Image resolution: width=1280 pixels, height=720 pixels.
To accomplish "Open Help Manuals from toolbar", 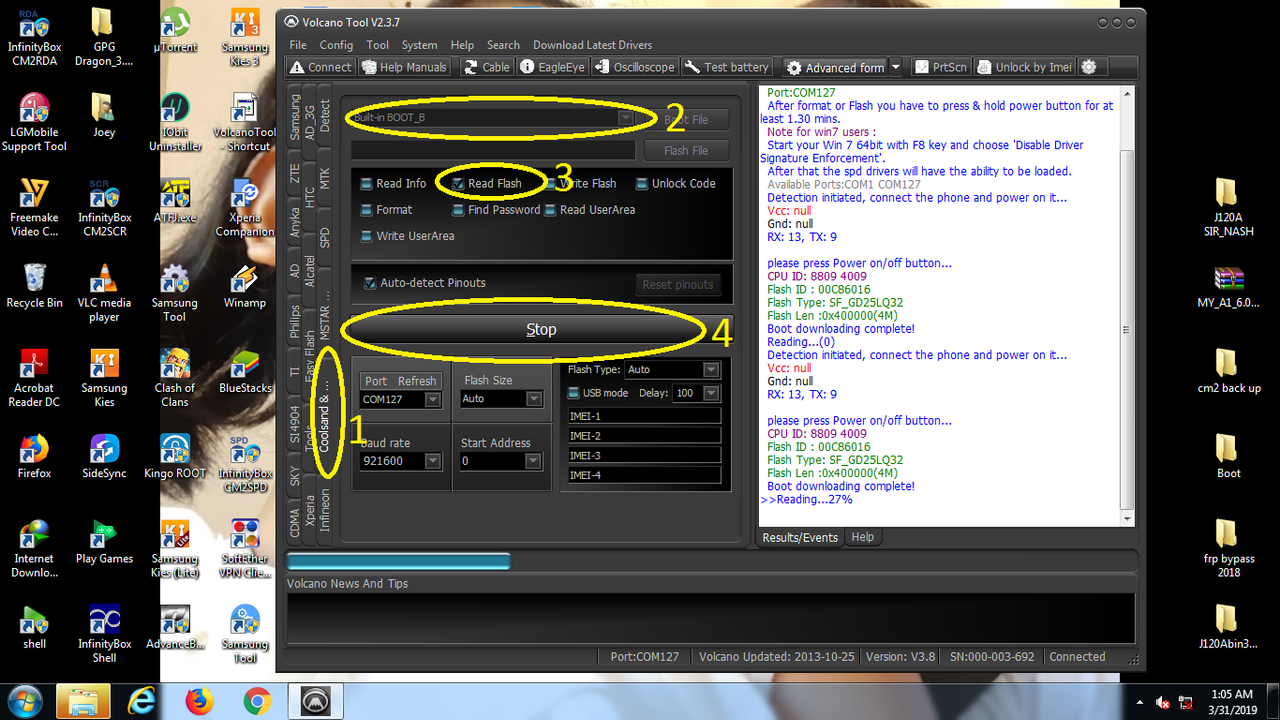I will pos(405,67).
